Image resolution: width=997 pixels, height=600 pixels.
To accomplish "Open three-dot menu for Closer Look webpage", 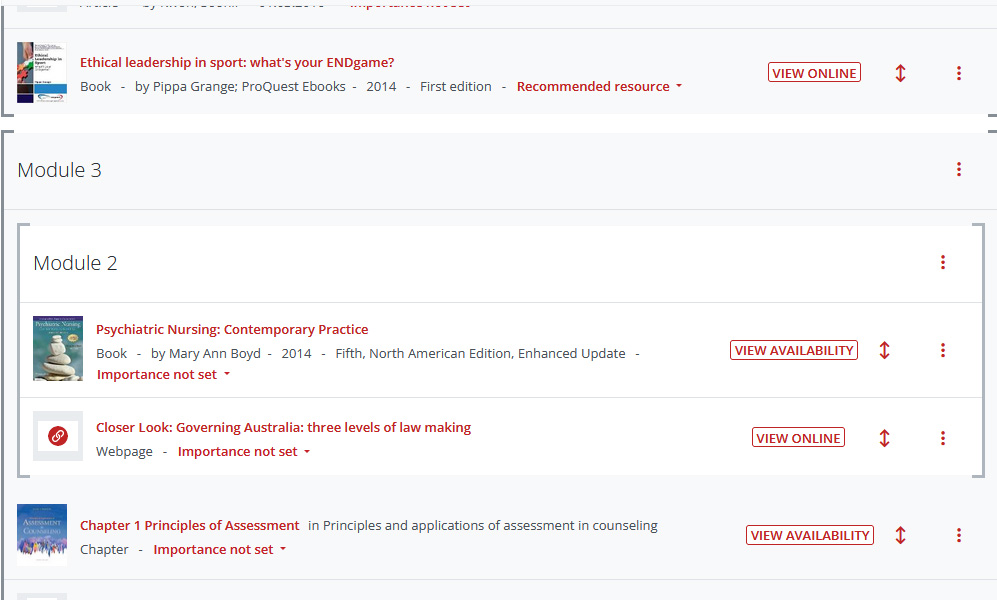I will tap(942, 438).
